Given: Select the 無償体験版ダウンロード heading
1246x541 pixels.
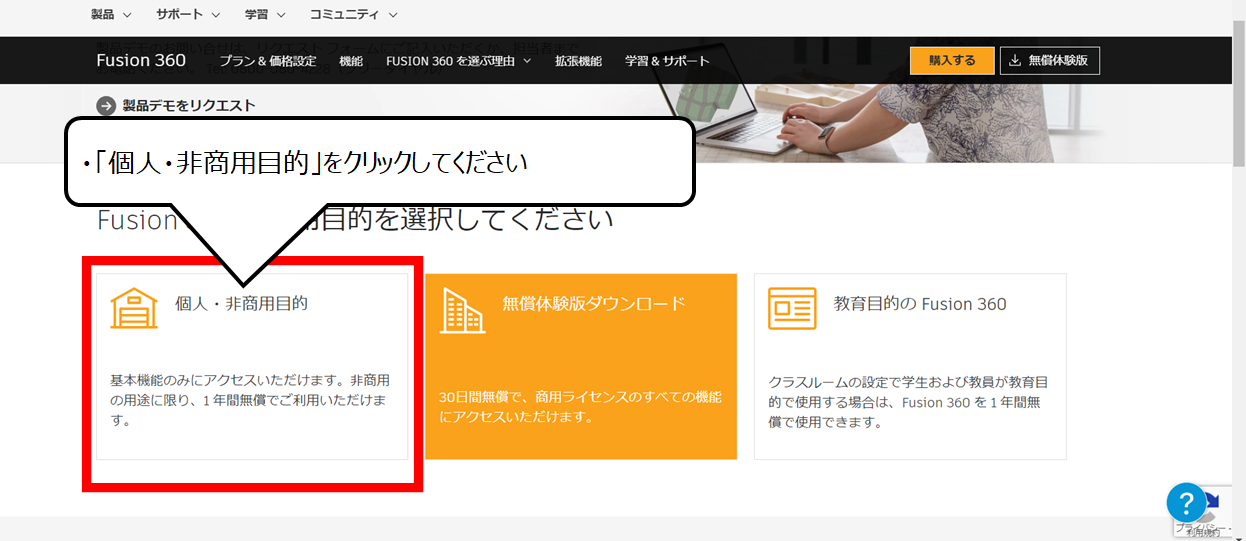Looking at the screenshot, I should 594,303.
